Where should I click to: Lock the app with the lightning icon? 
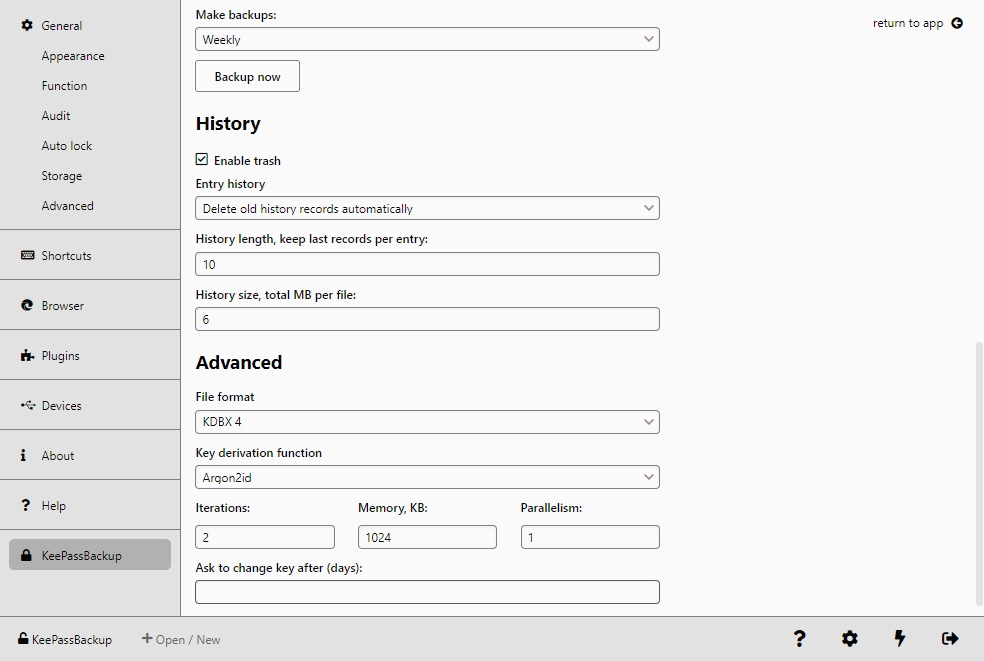(899, 639)
